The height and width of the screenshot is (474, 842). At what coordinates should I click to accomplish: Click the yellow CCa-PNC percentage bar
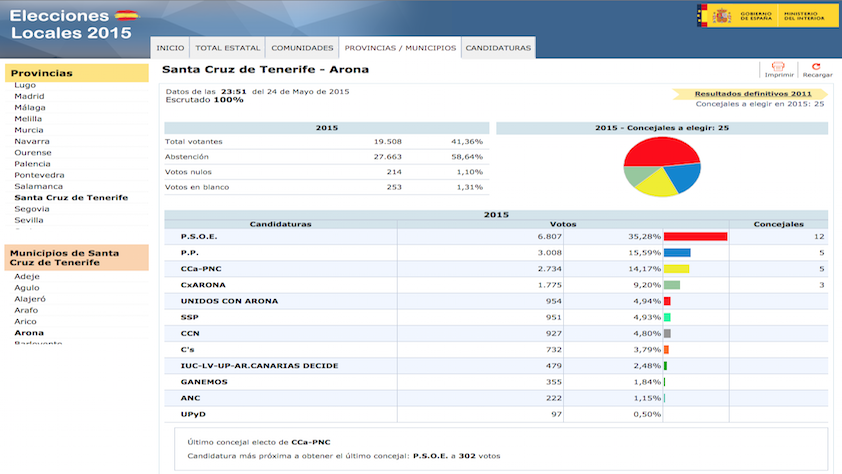(x=676, y=269)
